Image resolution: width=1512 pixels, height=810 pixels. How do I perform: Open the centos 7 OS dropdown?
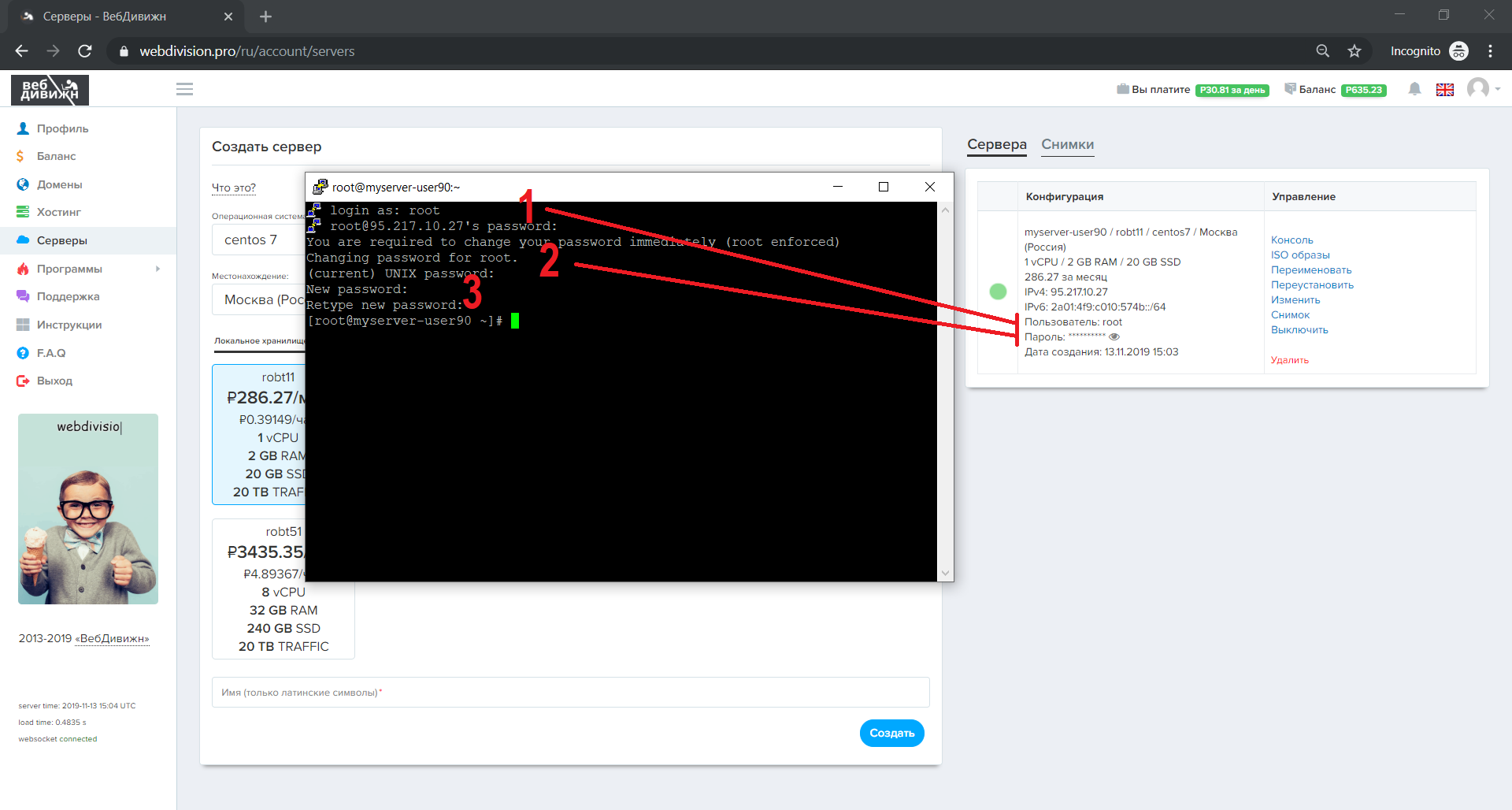258,240
